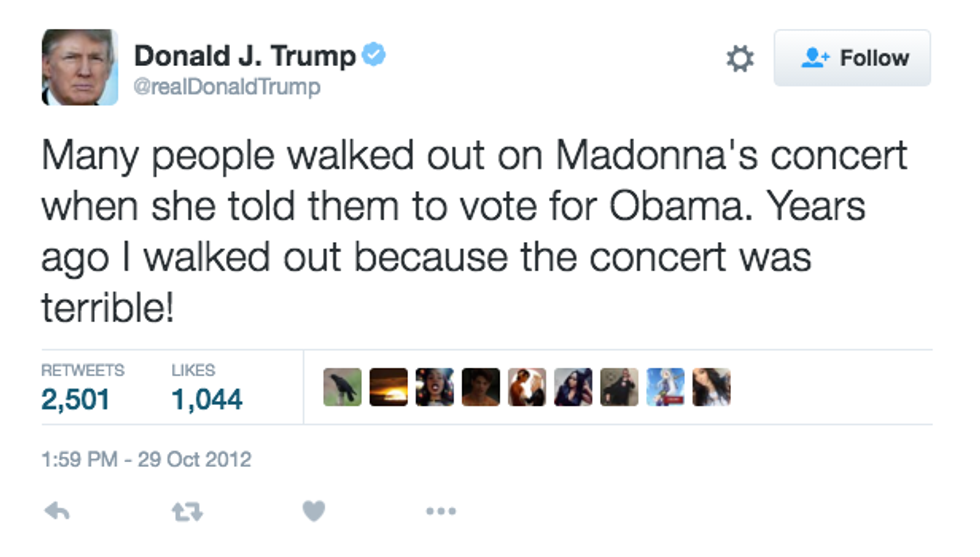This screenshot has width=980, height=557.
Task: Retweet using the retweet arrows icon
Action: [183, 511]
